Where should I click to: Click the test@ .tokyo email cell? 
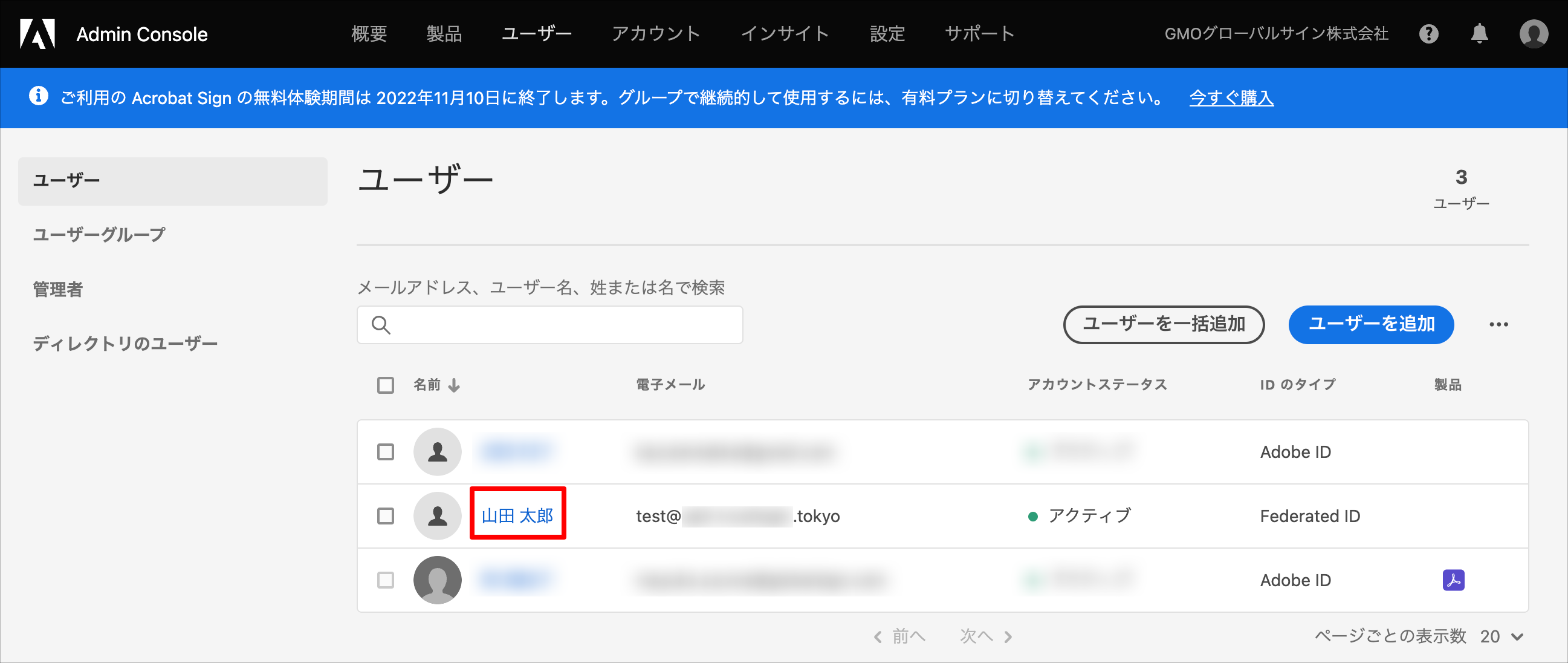click(737, 516)
